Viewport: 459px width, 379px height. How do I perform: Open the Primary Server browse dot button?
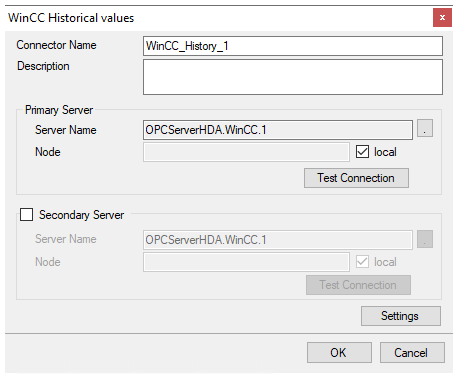(425, 128)
